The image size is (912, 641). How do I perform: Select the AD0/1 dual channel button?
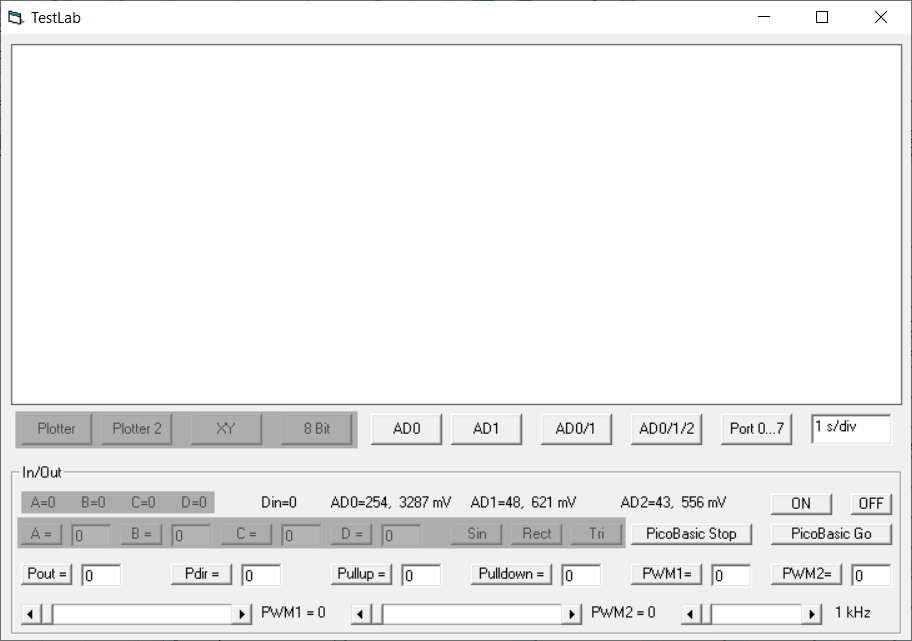[575, 429]
